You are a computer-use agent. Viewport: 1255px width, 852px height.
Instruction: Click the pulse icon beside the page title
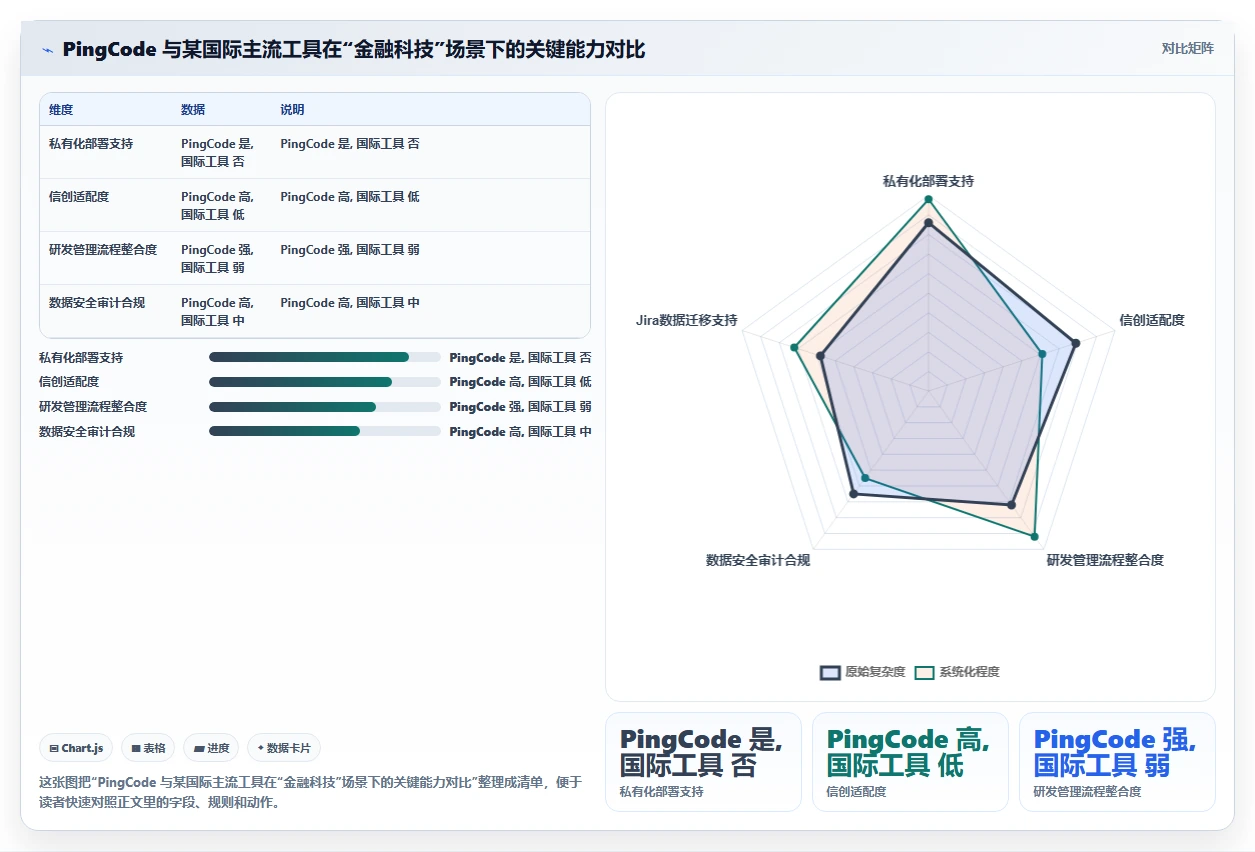pyautogui.click(x=48, y=50)
